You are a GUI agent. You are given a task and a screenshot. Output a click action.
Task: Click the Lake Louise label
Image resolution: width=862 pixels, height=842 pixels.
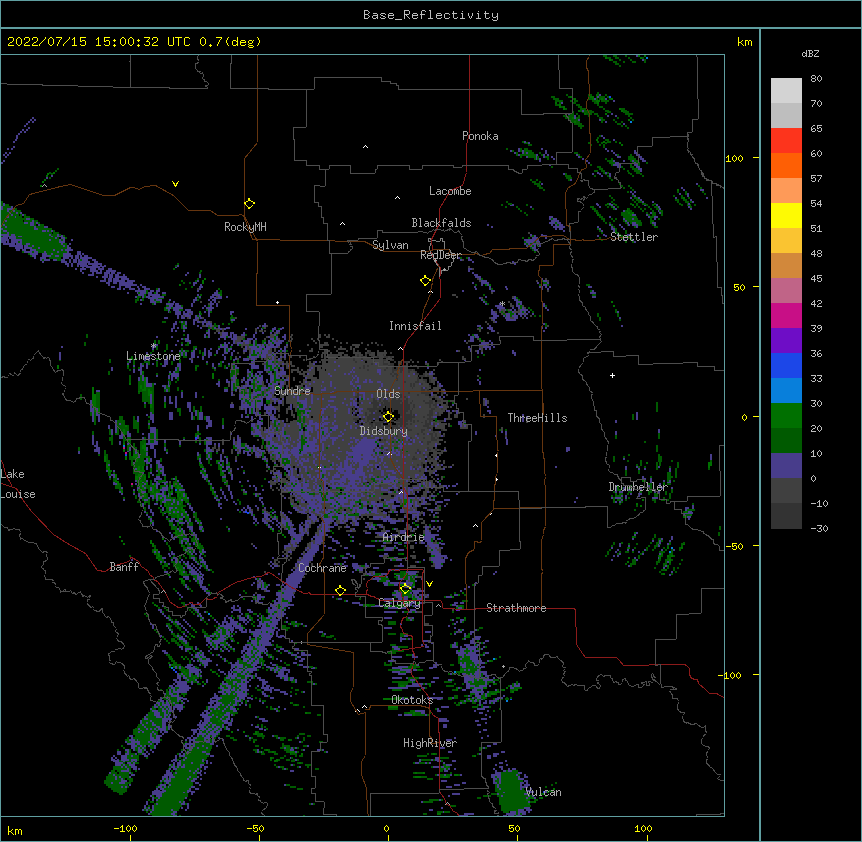click(18, 484)
